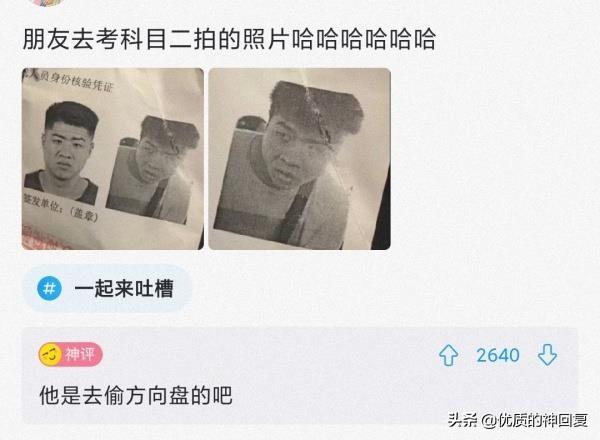Downvote the comment using the down arrow
Viewport: 600px width, 440px height.
click(547, 355)
